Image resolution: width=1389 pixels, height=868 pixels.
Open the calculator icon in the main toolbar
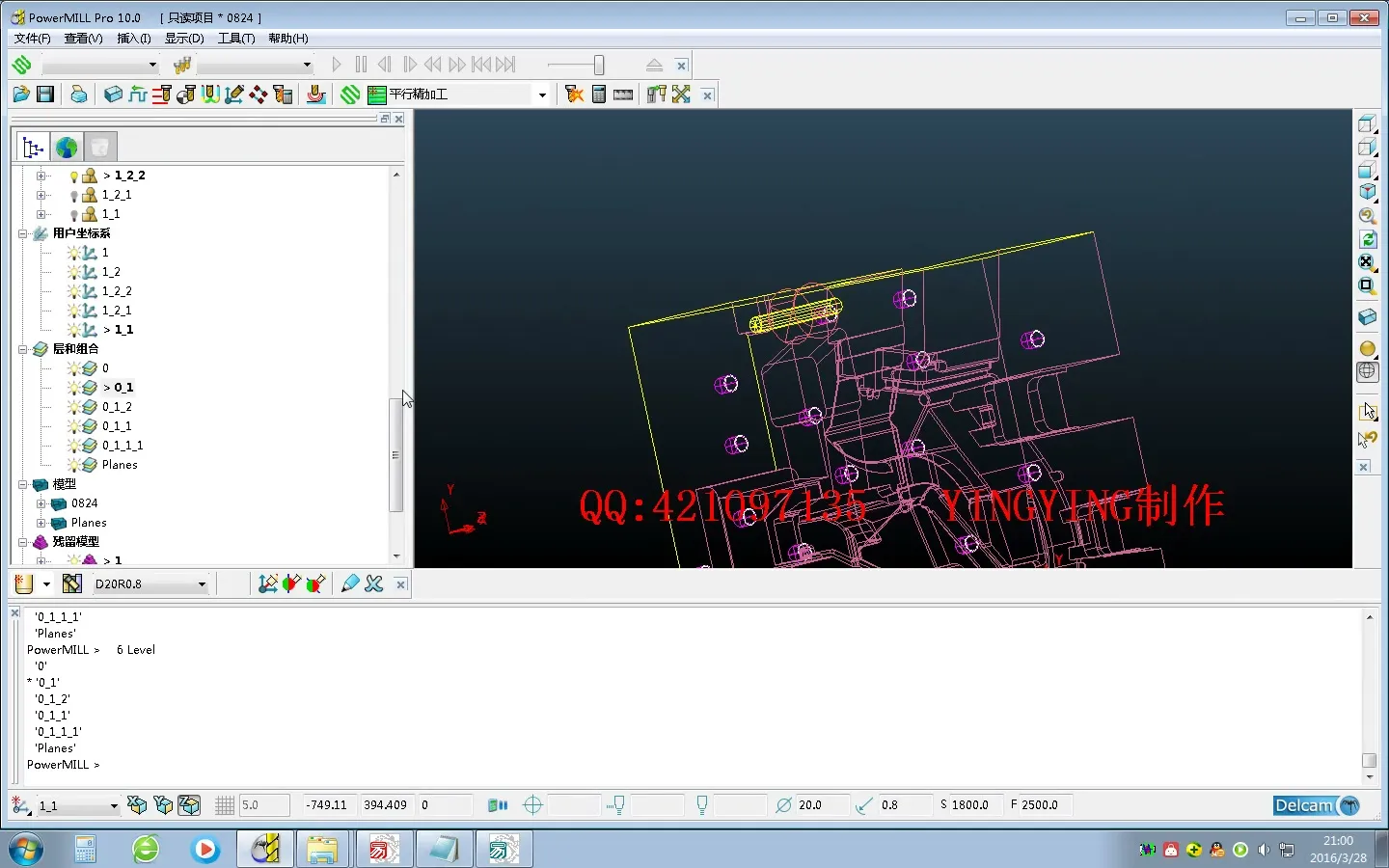coord(599,95)
